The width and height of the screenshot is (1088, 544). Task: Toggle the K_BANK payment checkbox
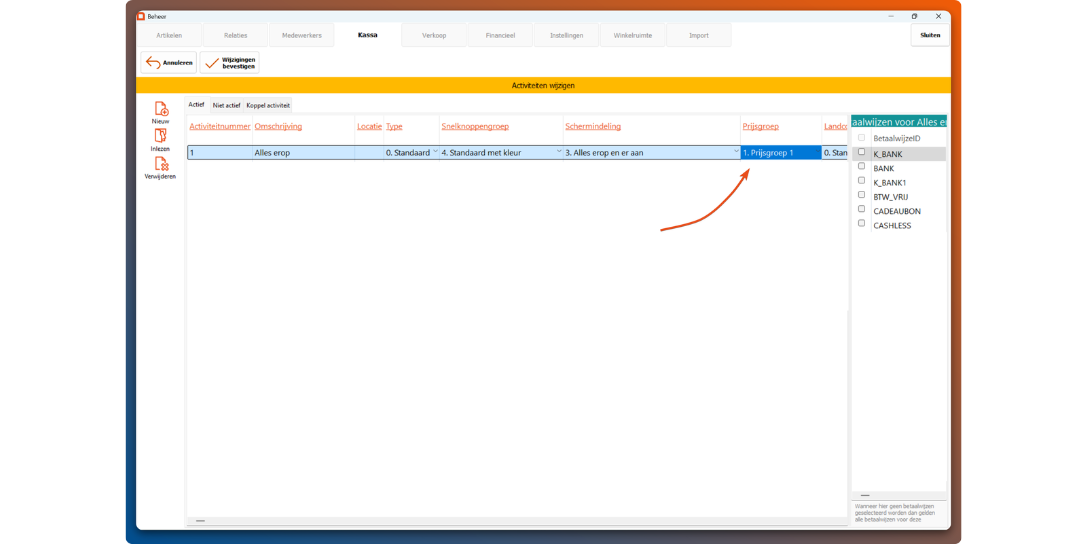[862, 153]
